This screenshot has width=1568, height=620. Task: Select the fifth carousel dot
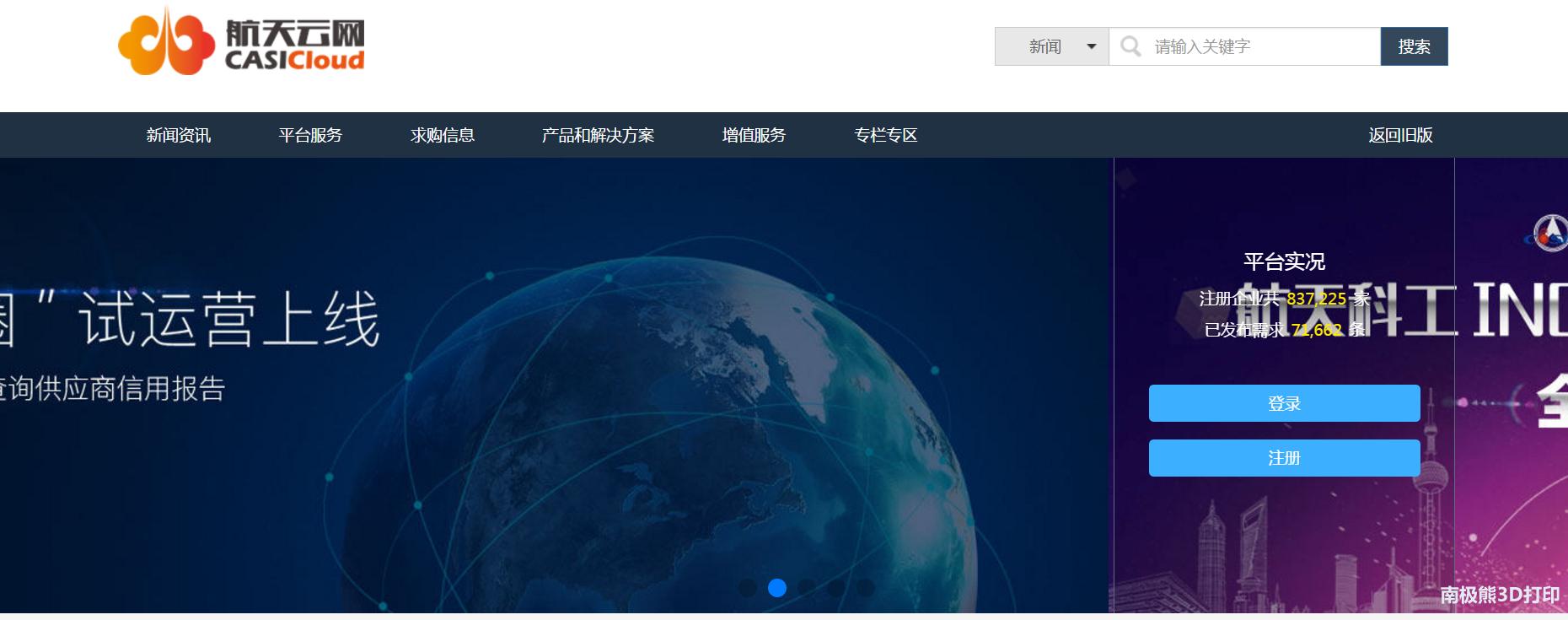(x=866, y=587)
